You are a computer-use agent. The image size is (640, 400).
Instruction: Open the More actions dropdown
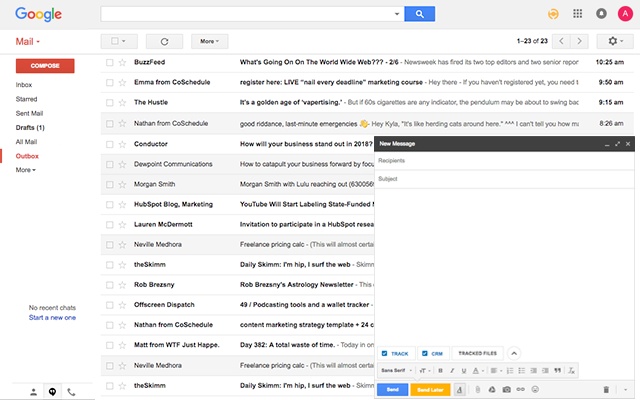[x=209, y=41]
